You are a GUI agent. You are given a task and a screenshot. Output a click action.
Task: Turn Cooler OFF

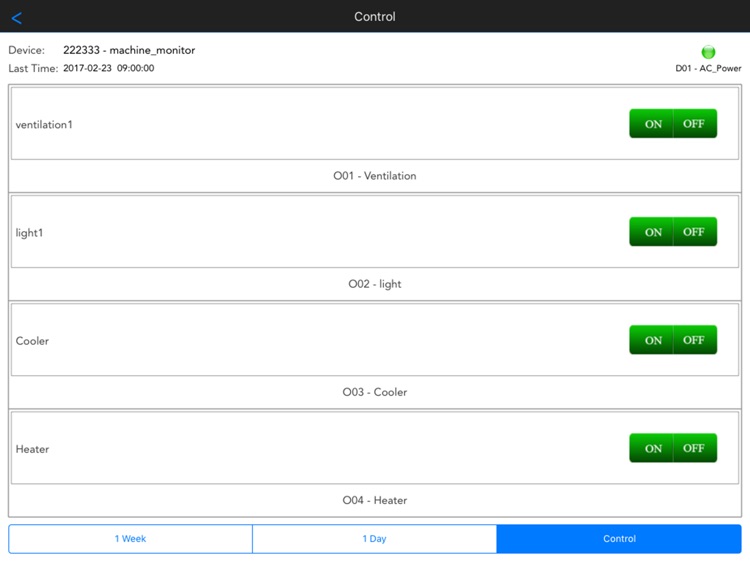(x=695, y=340)
